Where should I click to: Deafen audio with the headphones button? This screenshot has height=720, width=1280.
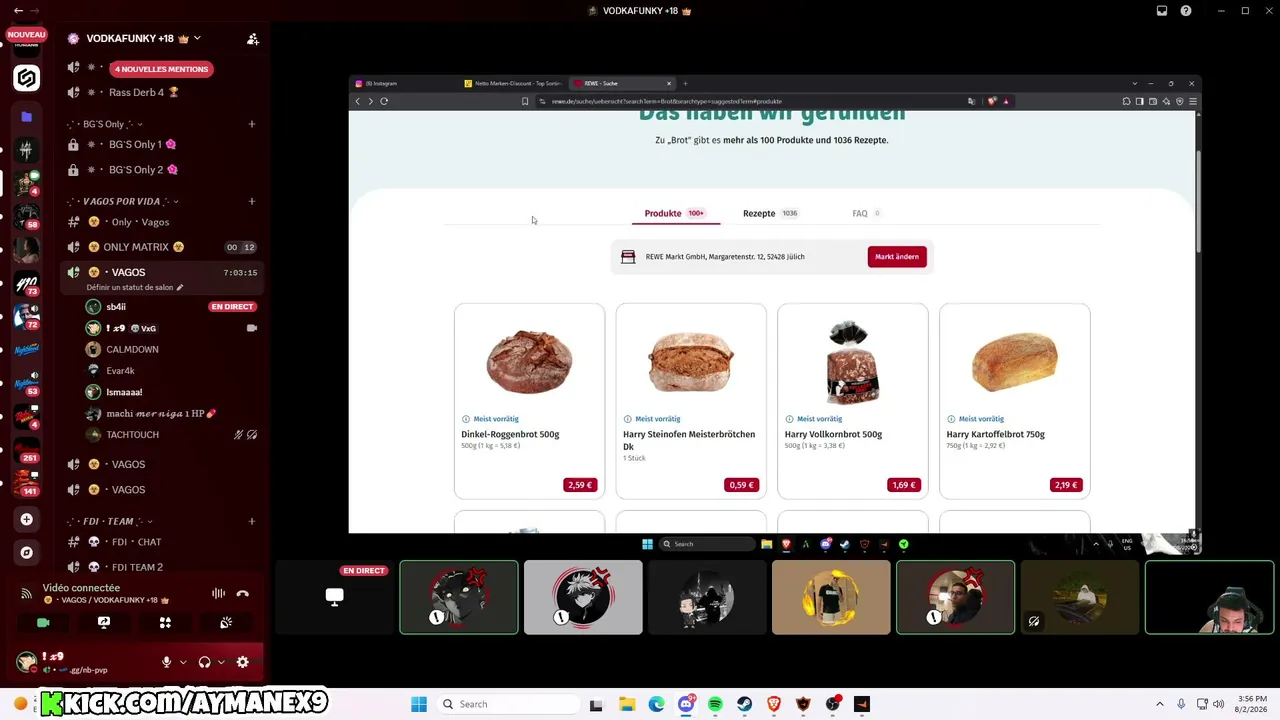point(205,662)
